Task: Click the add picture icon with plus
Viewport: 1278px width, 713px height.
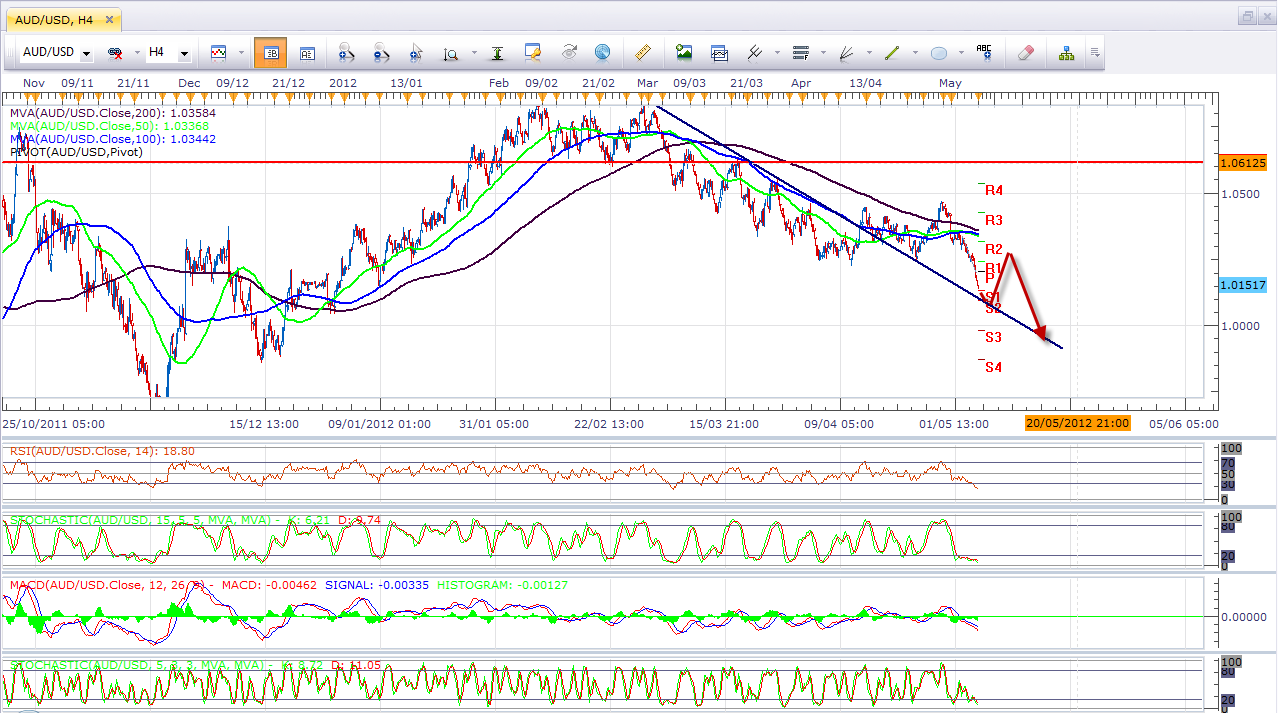Action: (x=684, y=52)
